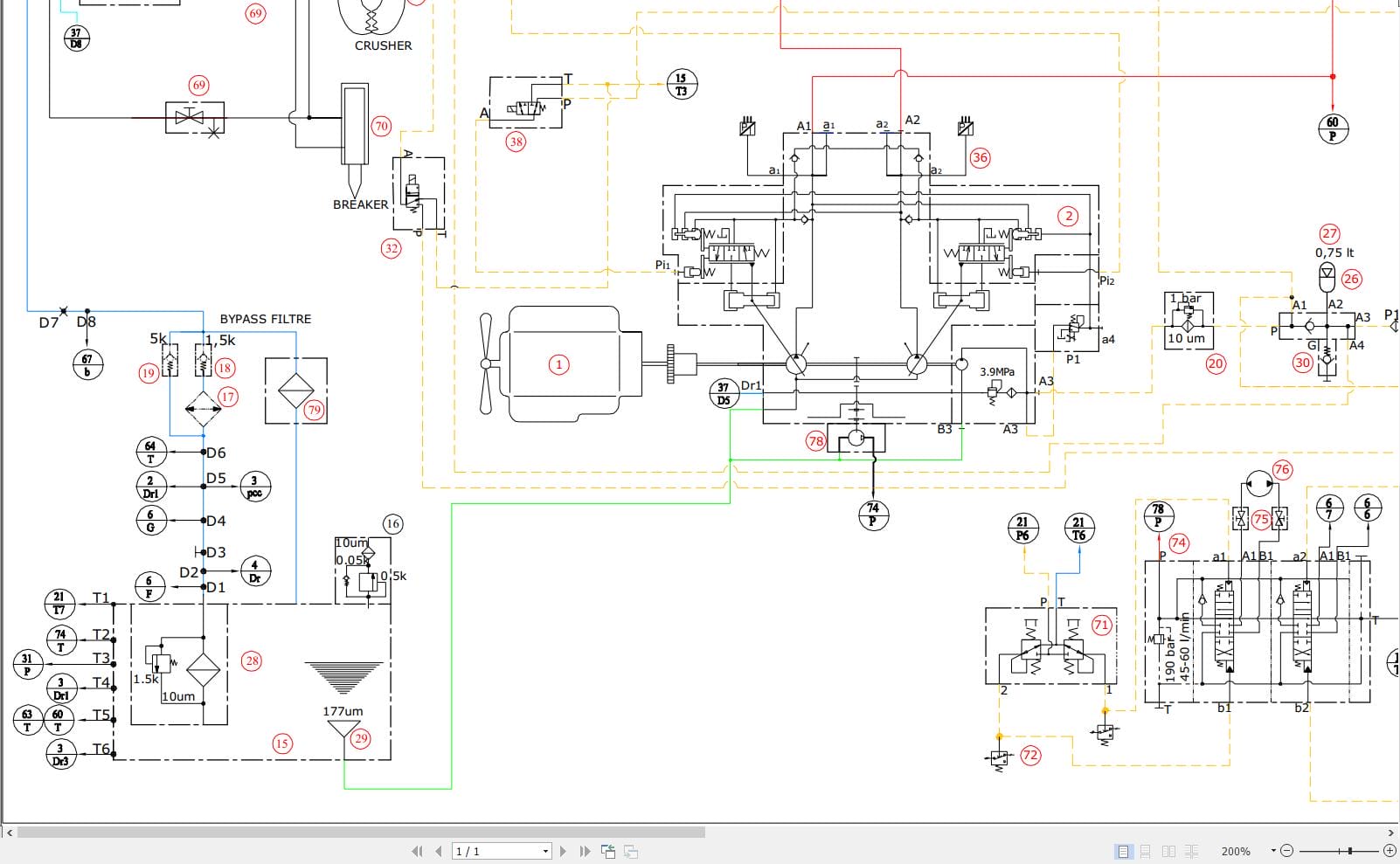Enable single page layout mode
This screenshot has width=1400, height=864.
click(x=1123, y=850)
